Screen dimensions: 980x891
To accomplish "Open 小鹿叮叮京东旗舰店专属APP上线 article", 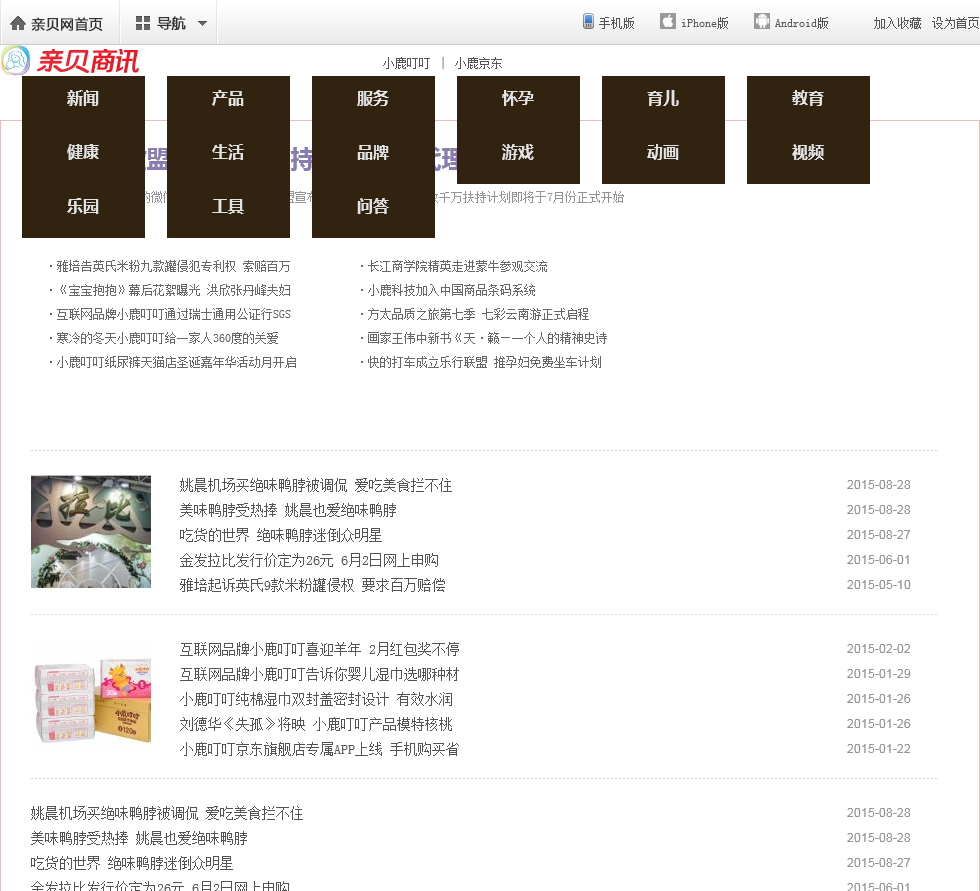I will point(319,750).
